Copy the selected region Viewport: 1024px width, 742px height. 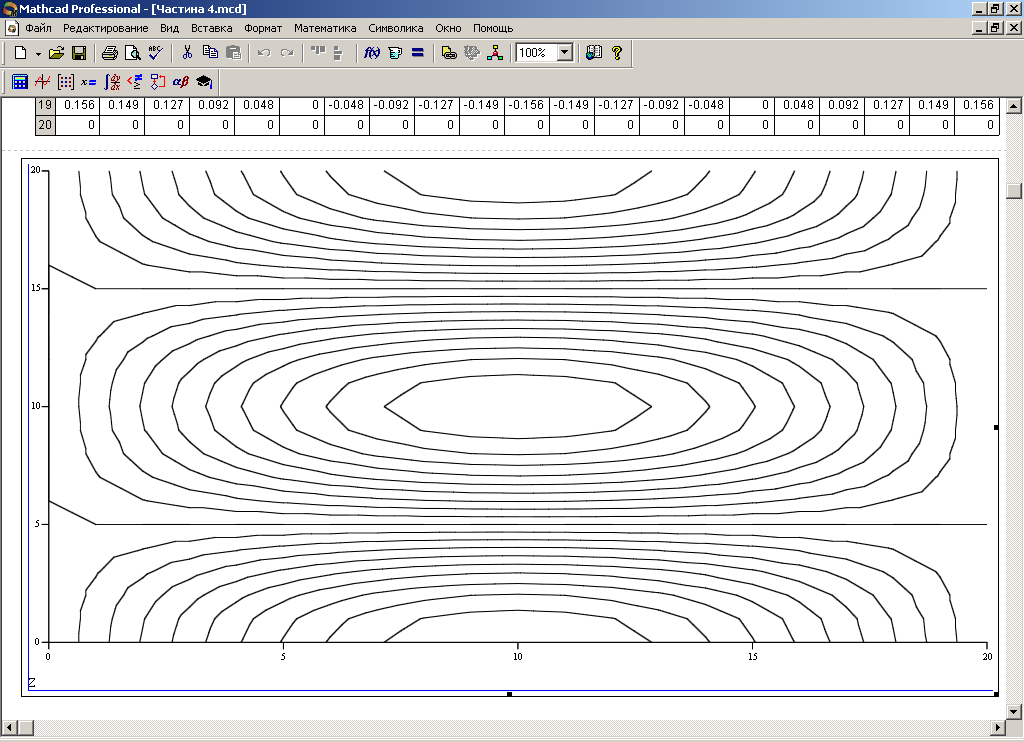point(210,53)
